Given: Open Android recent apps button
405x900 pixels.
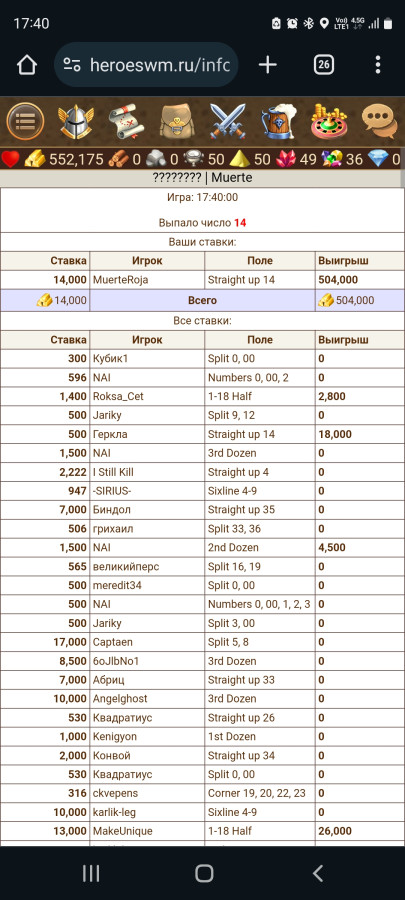Looking at the screenshot, I should tap(91, 873).
